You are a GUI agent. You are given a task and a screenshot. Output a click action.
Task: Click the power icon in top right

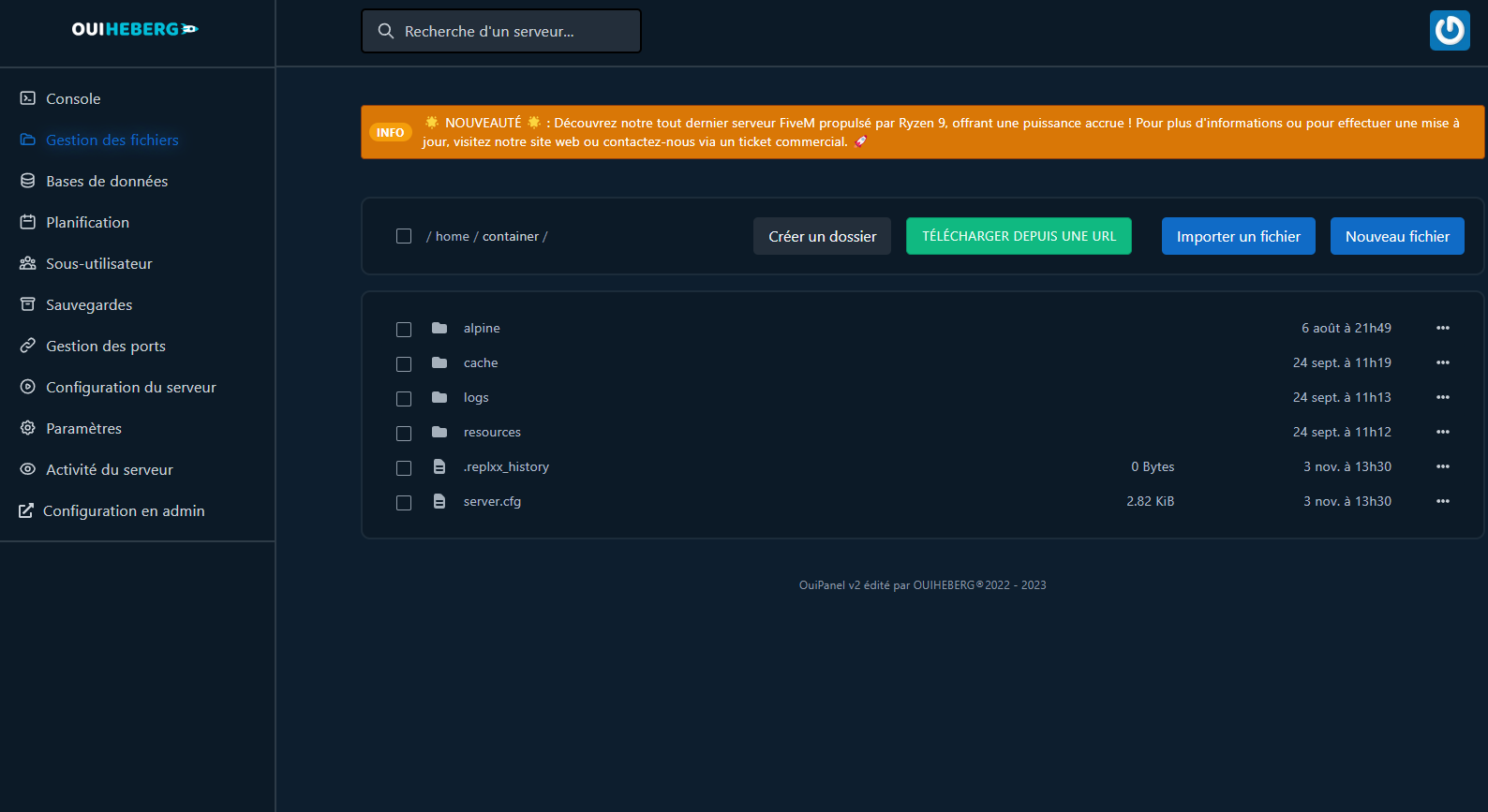[1449, 30]
